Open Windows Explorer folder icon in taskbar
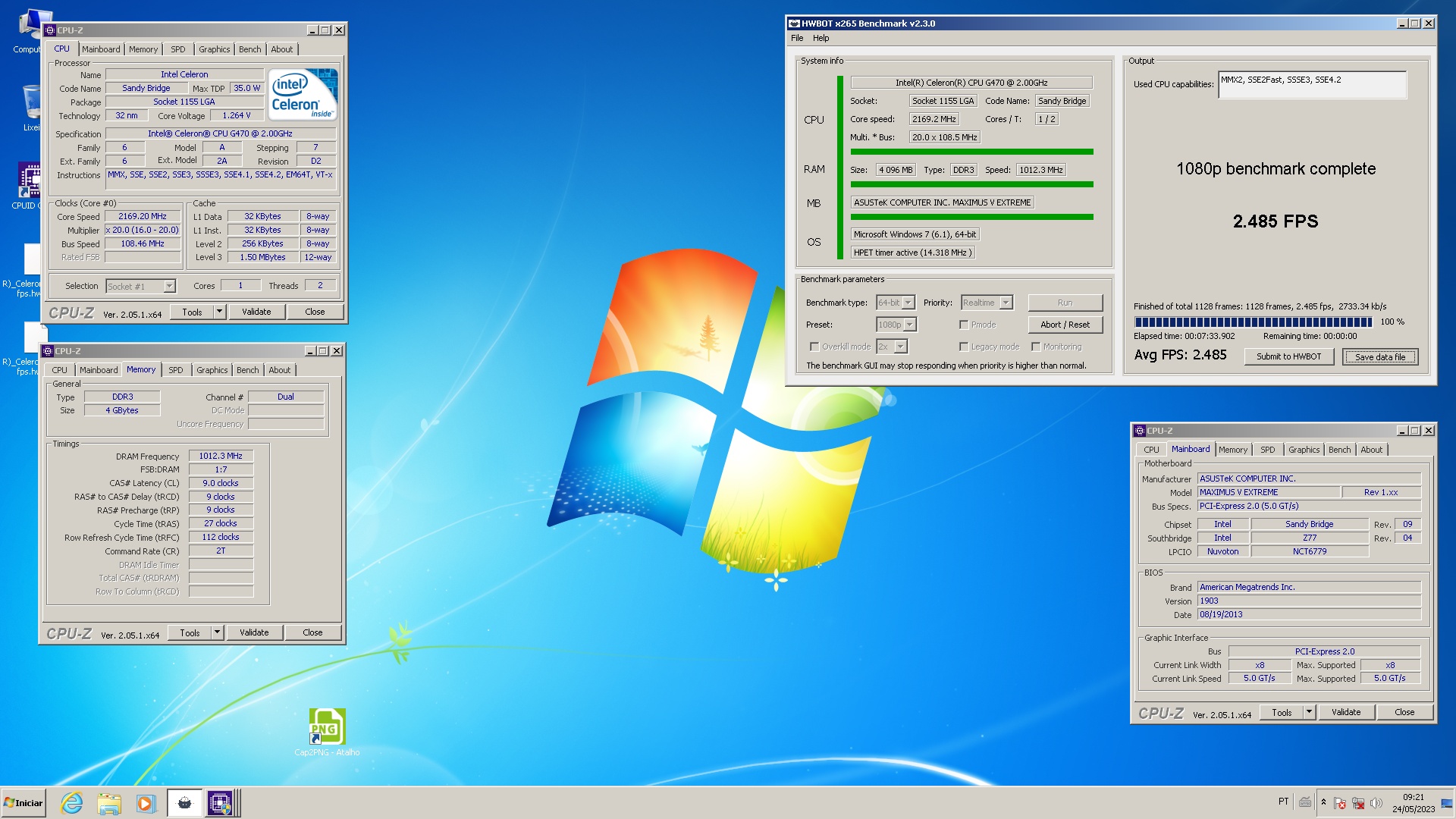The image size is (1456, 819). pyautogui.click(x=109, y=803)
